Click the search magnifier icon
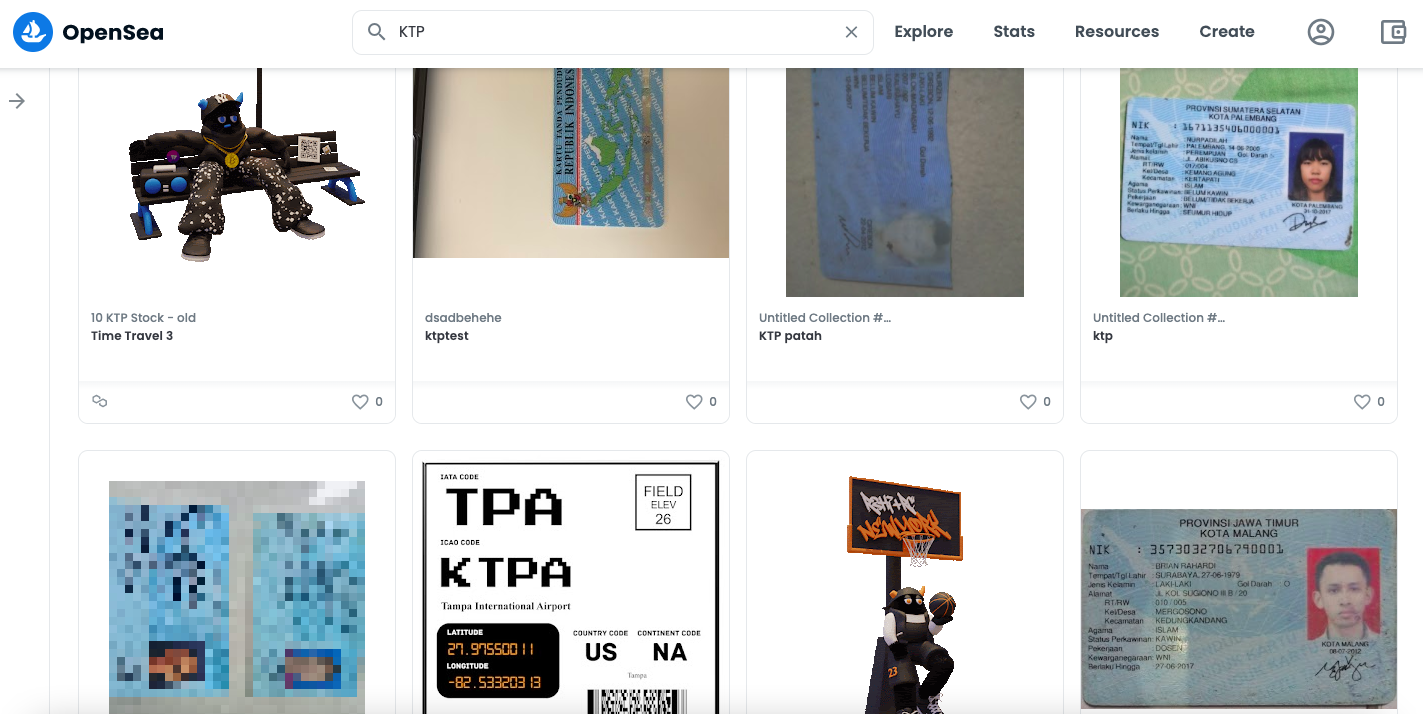This screenshot has width=1423, height=714. coord(376,32)
